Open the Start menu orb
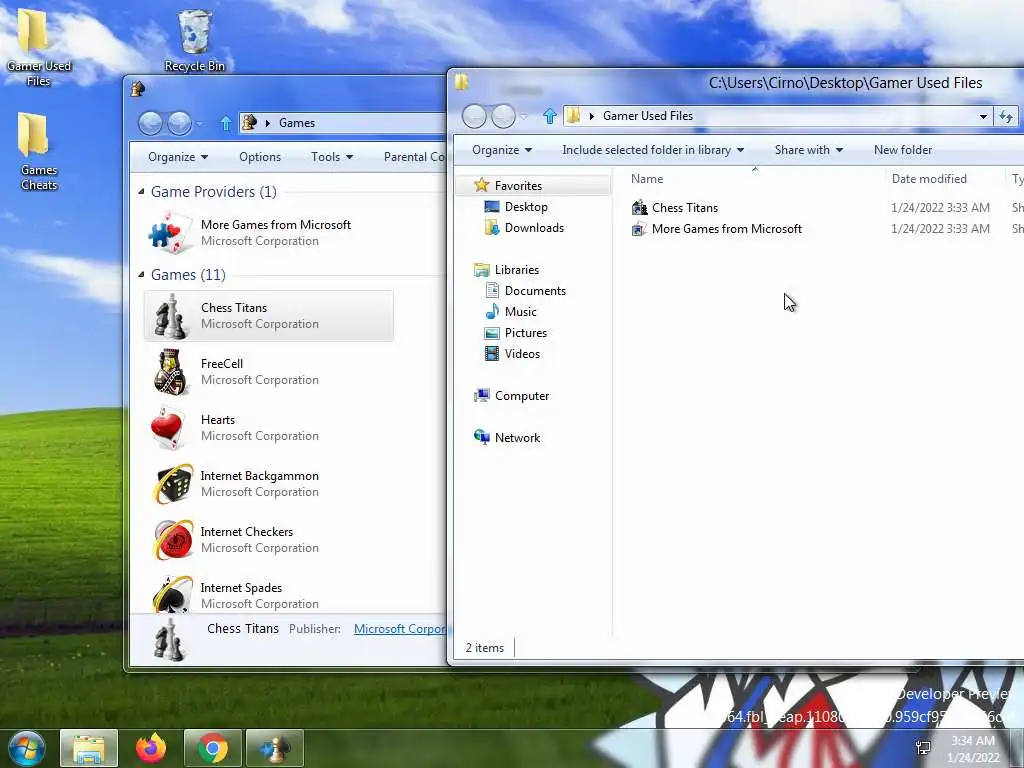Image resolution: width=1024 pixels, height=768 pixels. click(x=26, y=749)
